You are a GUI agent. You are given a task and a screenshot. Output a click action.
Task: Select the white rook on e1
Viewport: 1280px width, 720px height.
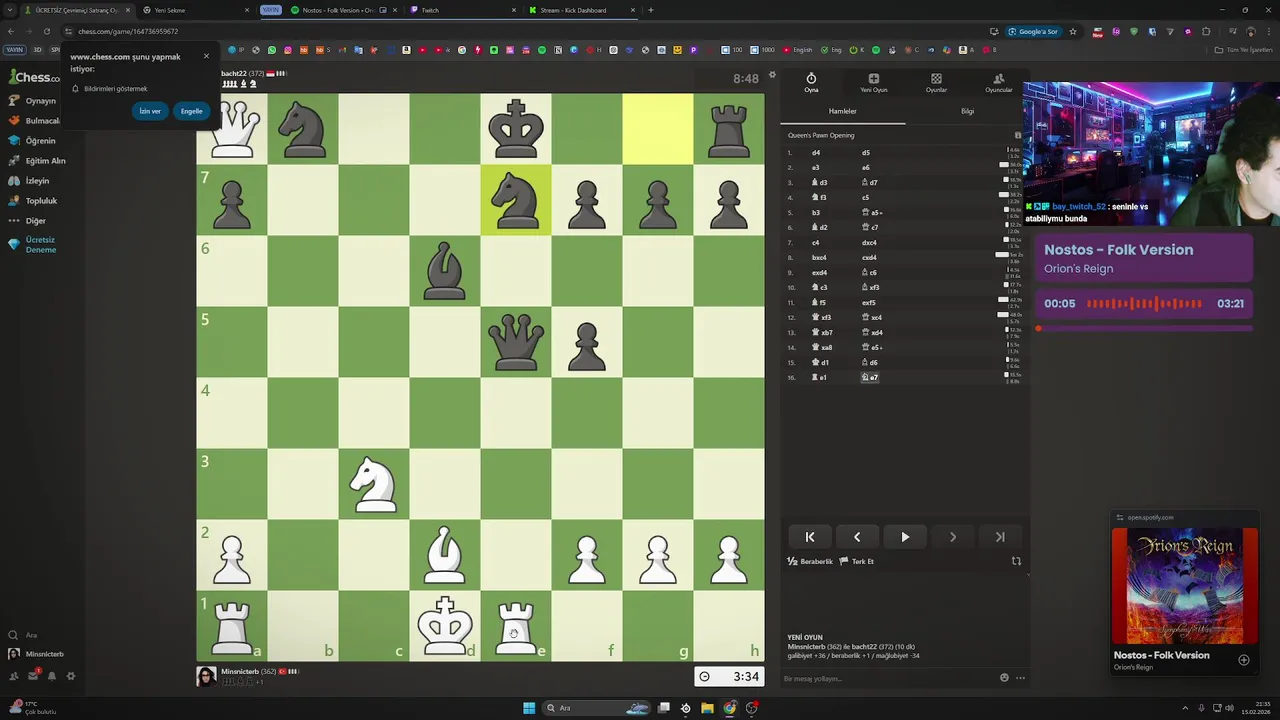(x=516, y=626)
